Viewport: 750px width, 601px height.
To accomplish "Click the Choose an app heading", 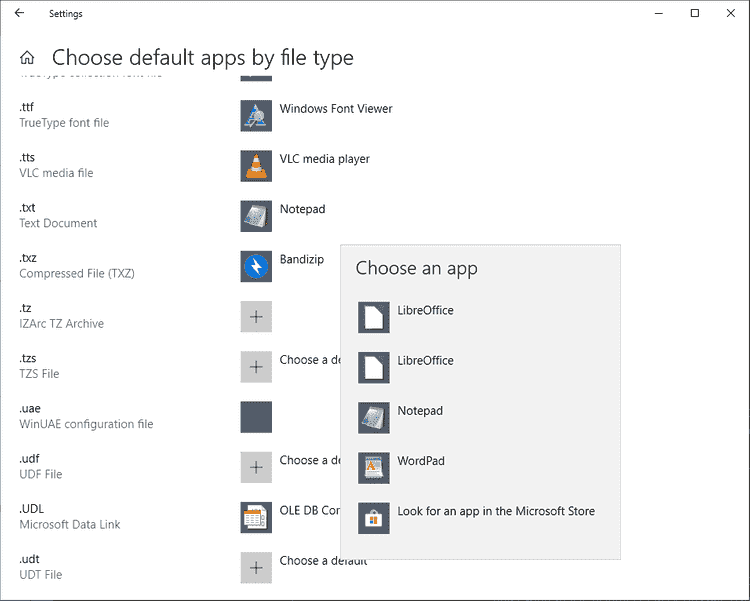I will (x=416, y=268).
